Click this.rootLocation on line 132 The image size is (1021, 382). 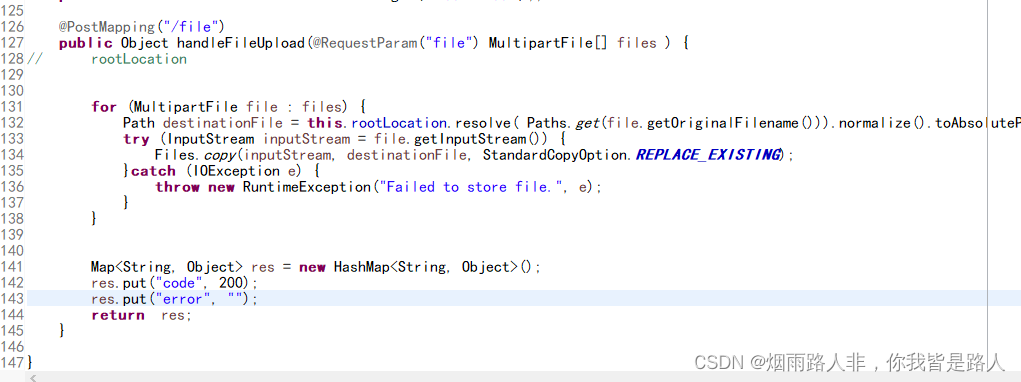coord(377,123)
